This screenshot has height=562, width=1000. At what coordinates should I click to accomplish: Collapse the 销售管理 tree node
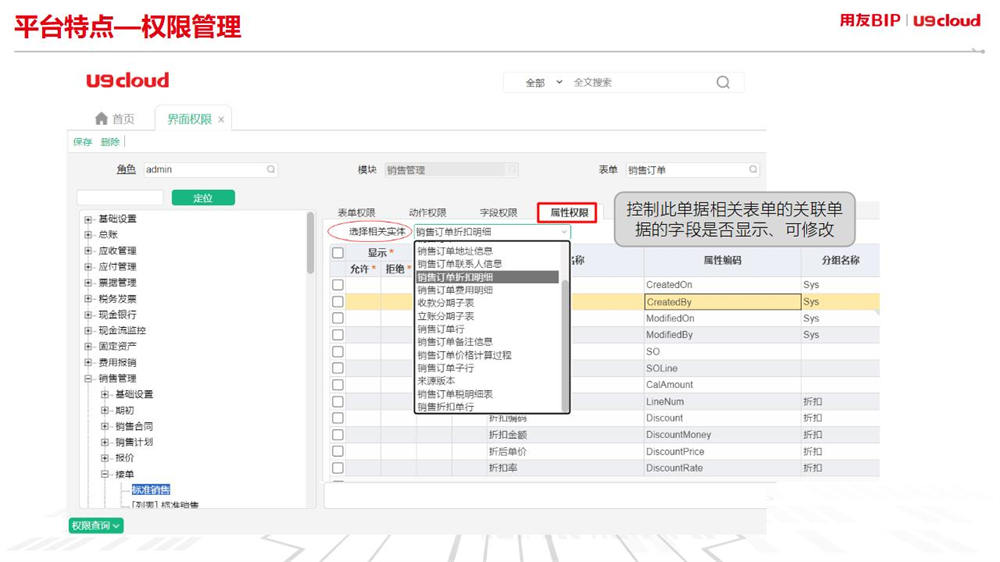(x=88, y=378)
